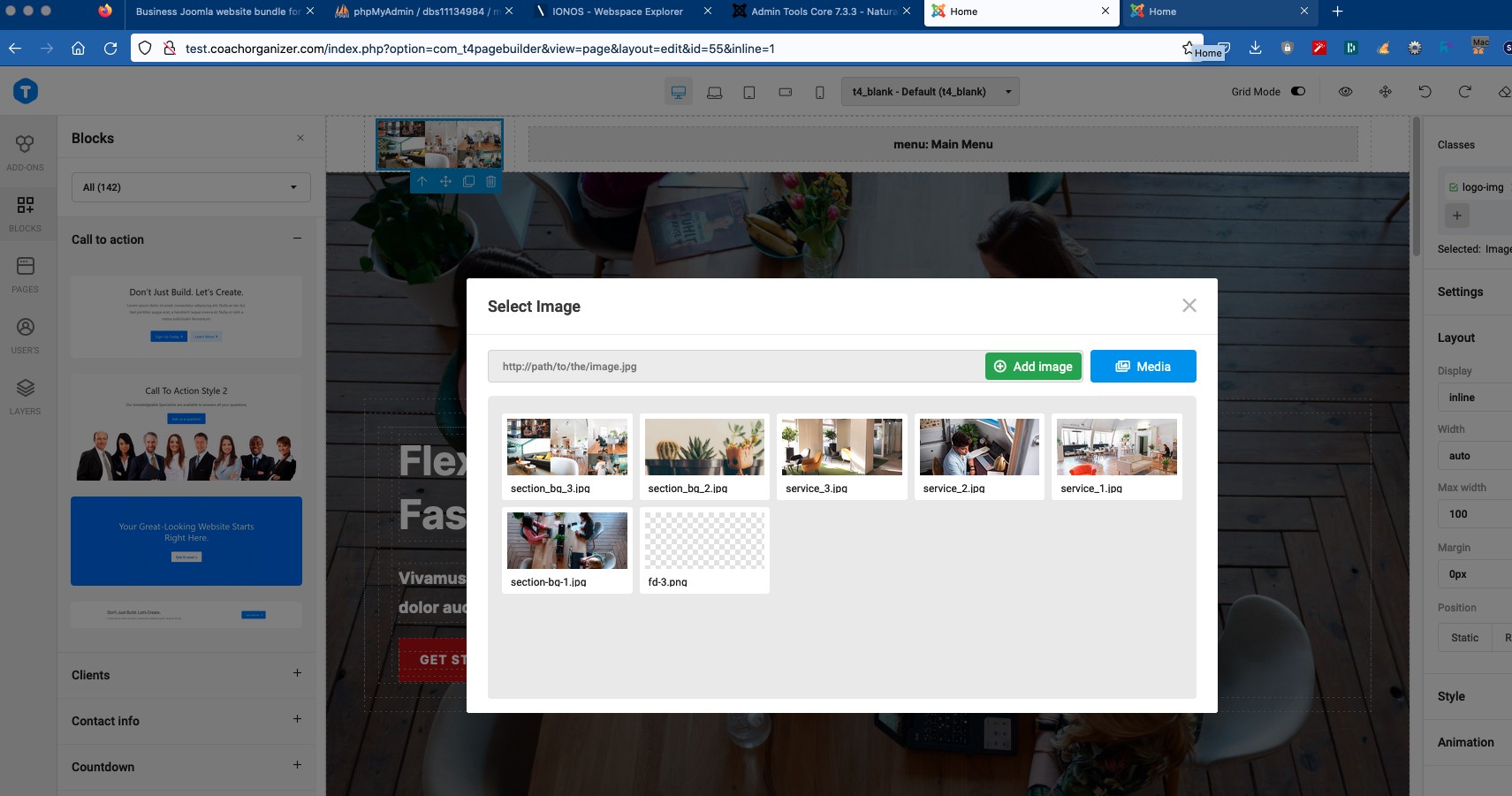Open the Add-ons sidebar panel
Image resolution: width=1512 pixels, height=796 pixels.
coord(25,152)
